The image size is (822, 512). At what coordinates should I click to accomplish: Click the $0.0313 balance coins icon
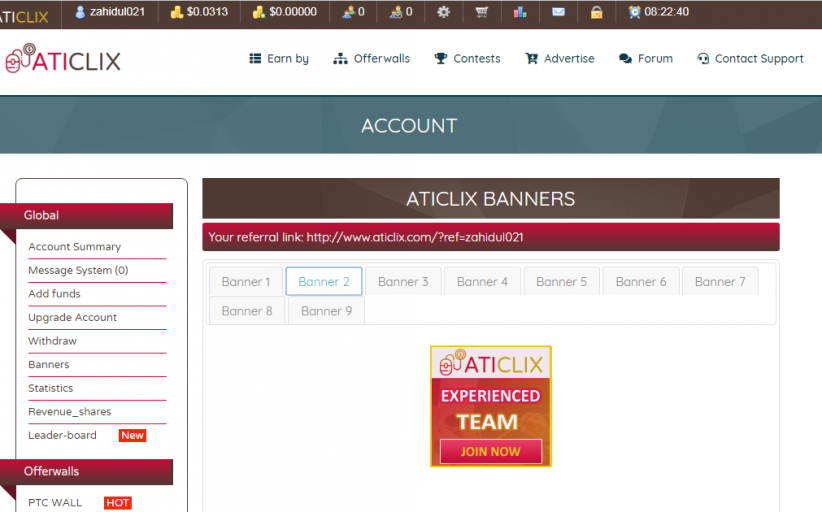coord(177,12)
